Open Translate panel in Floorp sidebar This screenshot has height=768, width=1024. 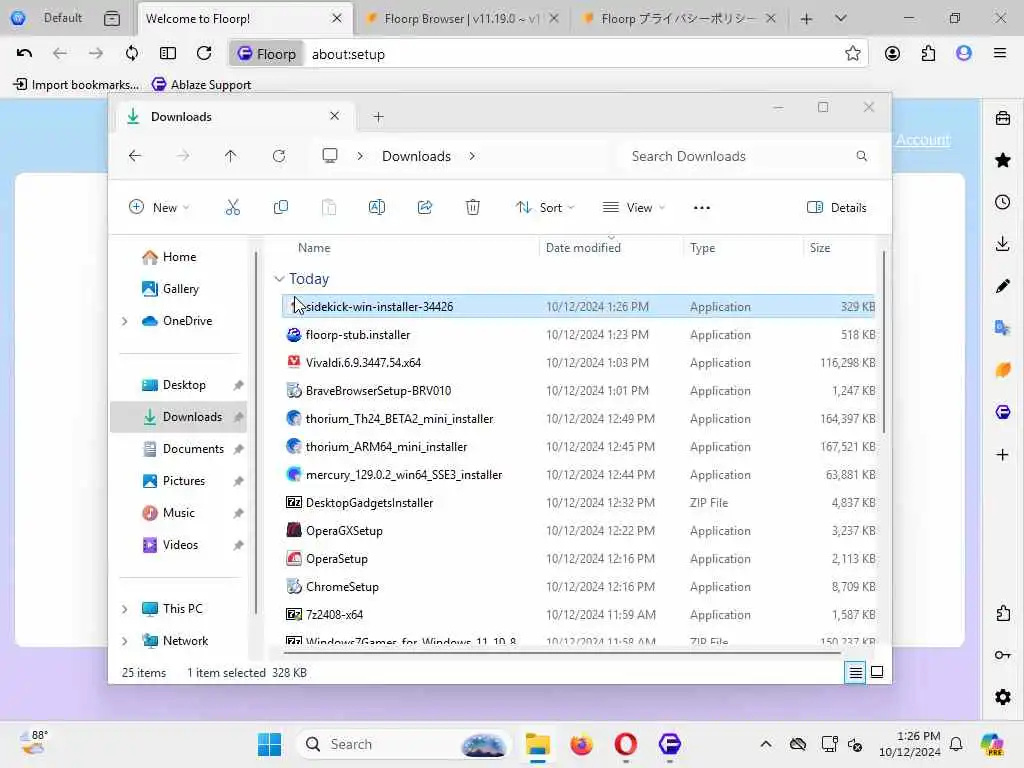[x=1003, y=328]
